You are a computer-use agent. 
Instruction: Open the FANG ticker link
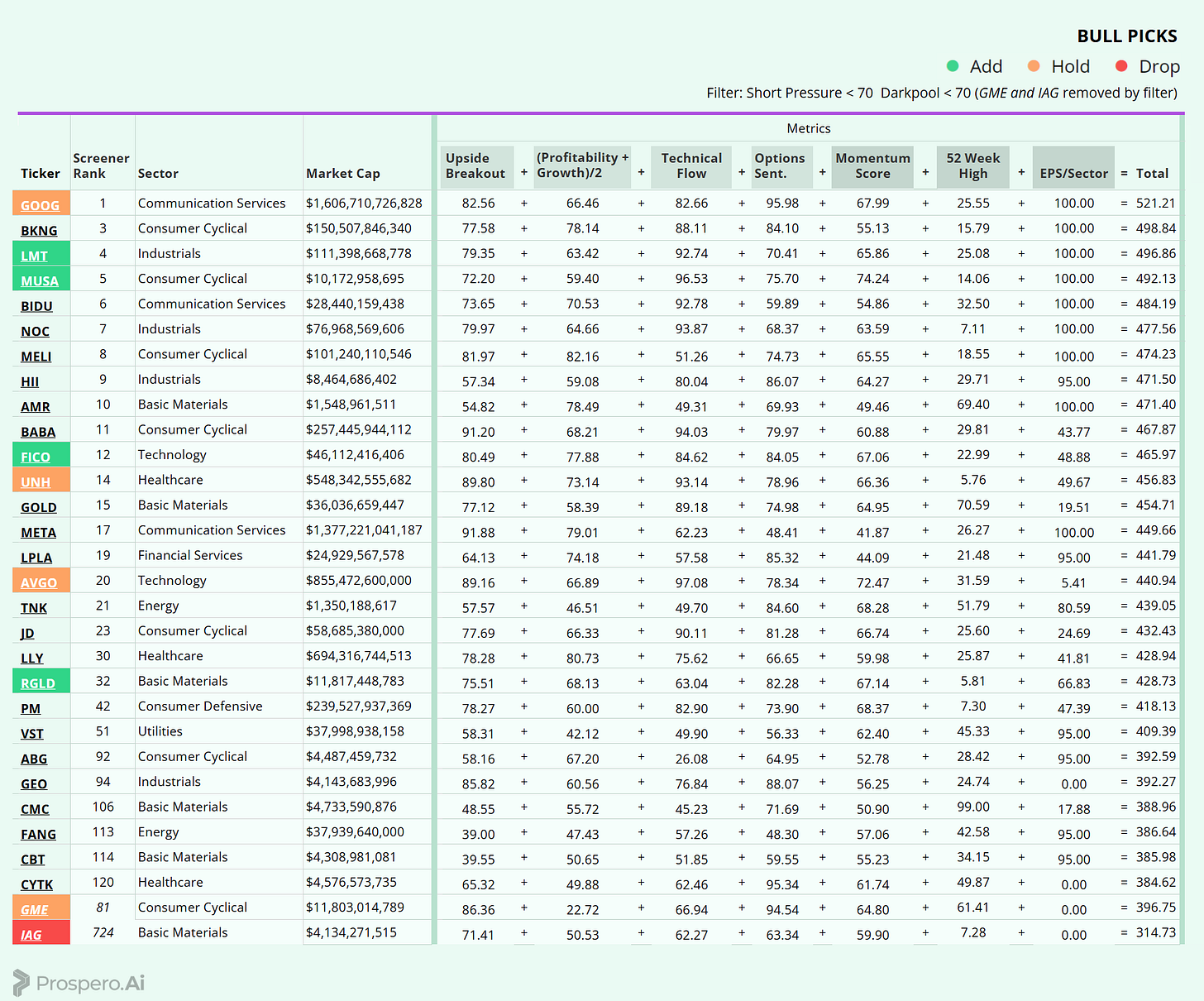[x=39, y=835]
